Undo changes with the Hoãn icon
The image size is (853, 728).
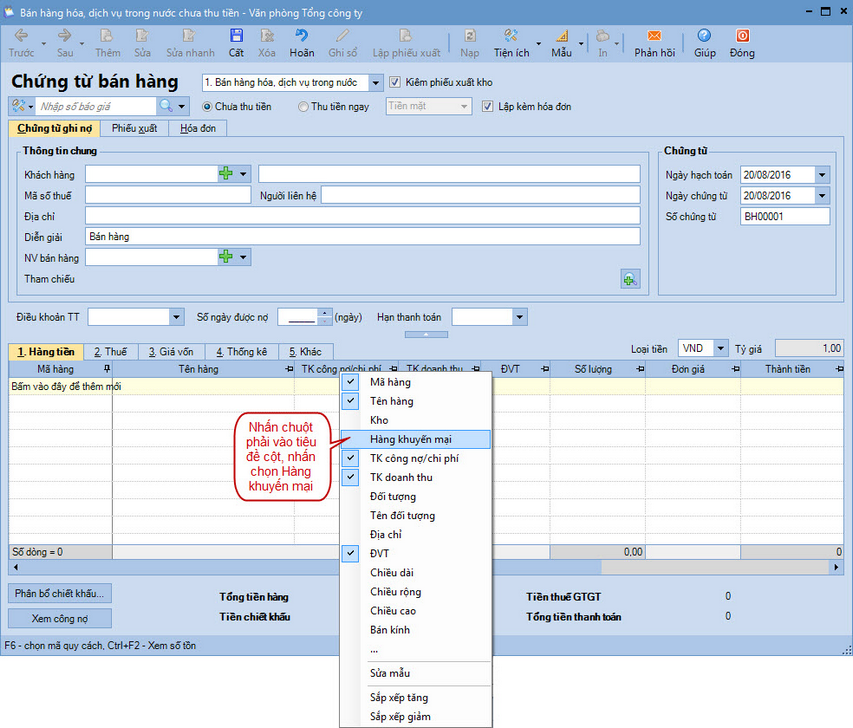(301, 36)
